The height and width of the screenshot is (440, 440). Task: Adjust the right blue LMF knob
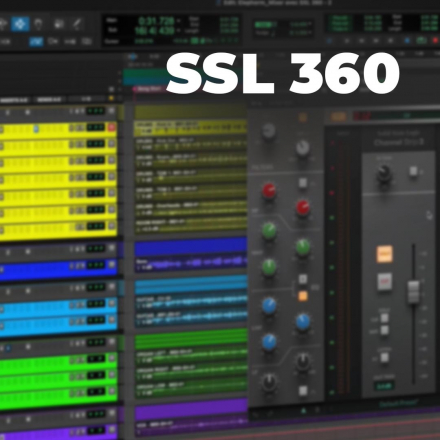pyautogui.click(x=303, y=321)
